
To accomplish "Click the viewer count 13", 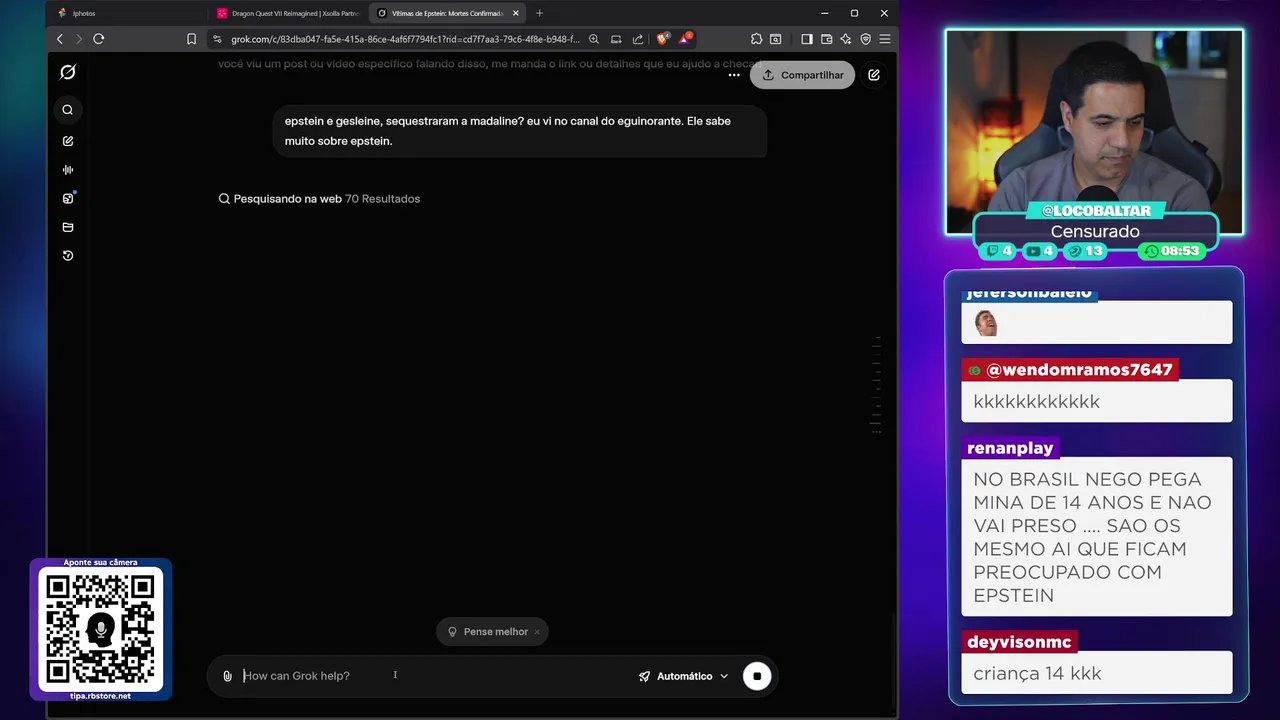I will coord(1084,251).
